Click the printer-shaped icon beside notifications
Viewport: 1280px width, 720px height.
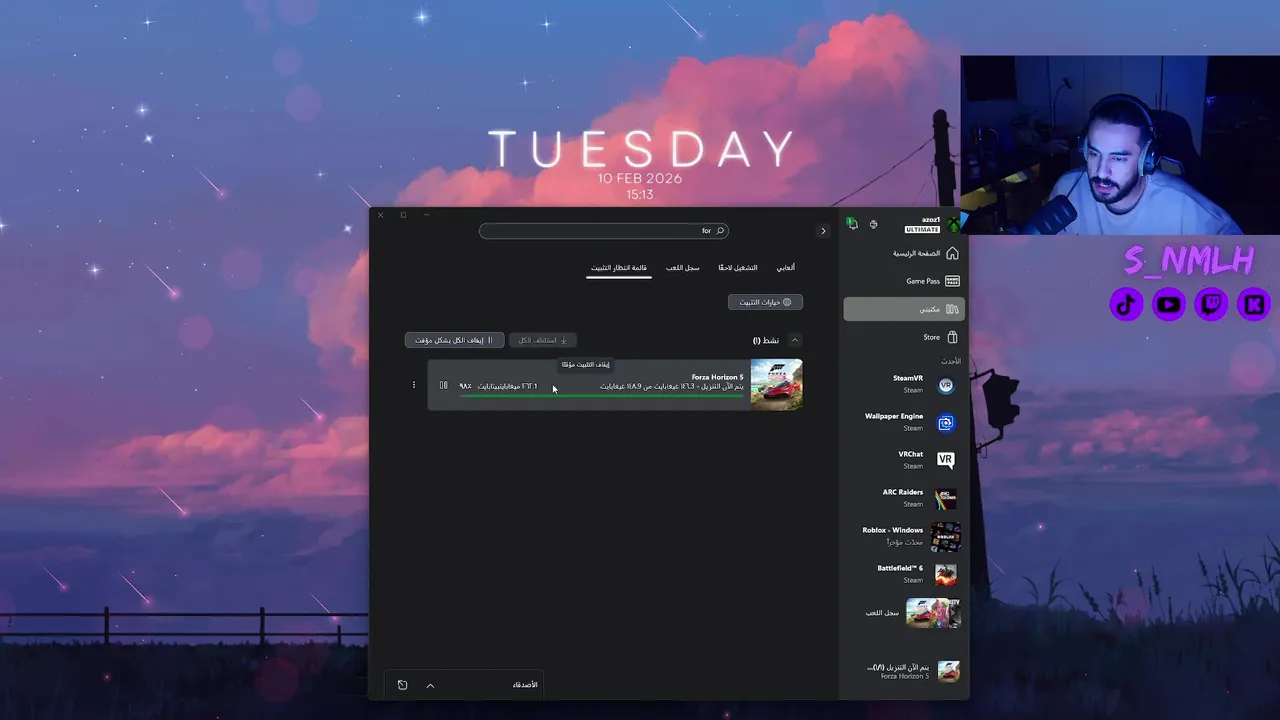click(873, 224)
